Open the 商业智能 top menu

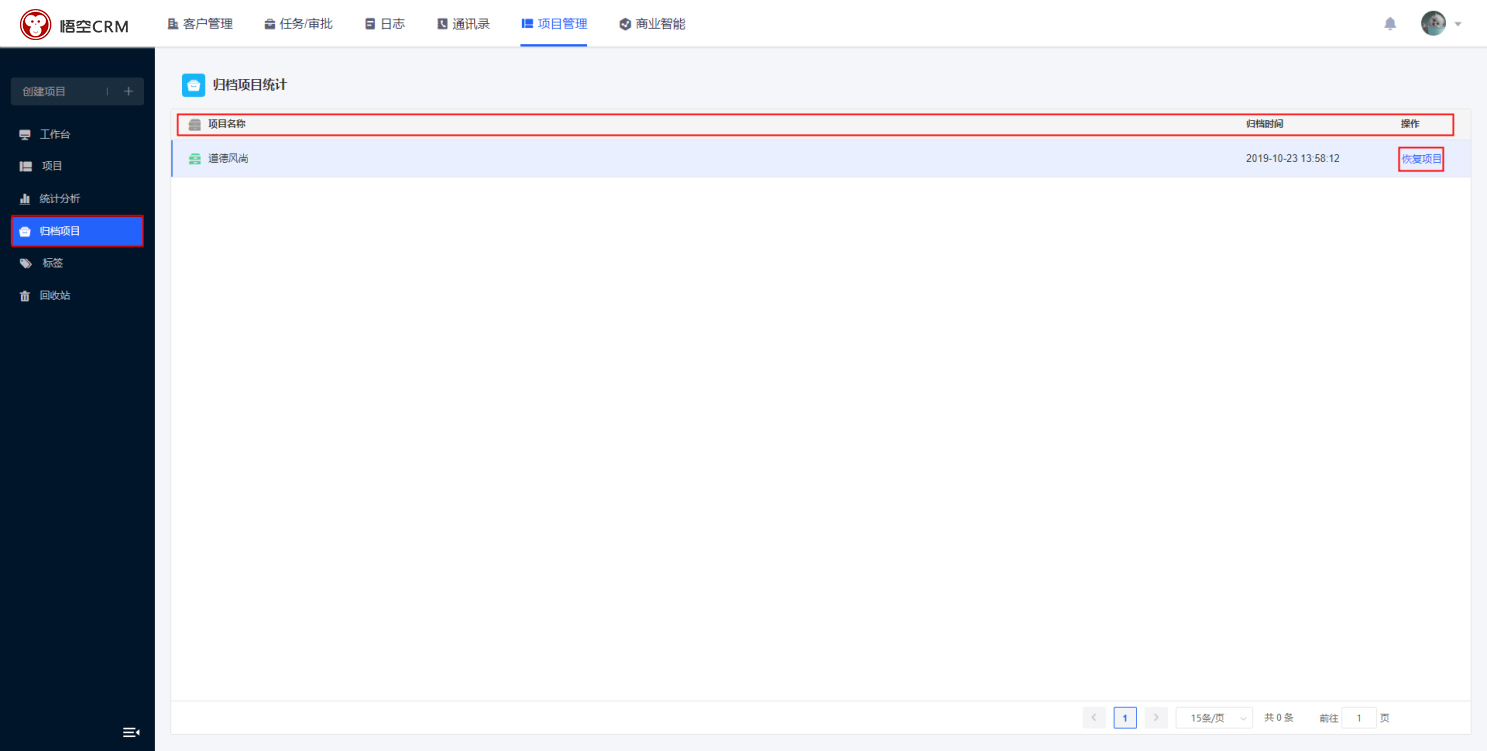(652, 24)
